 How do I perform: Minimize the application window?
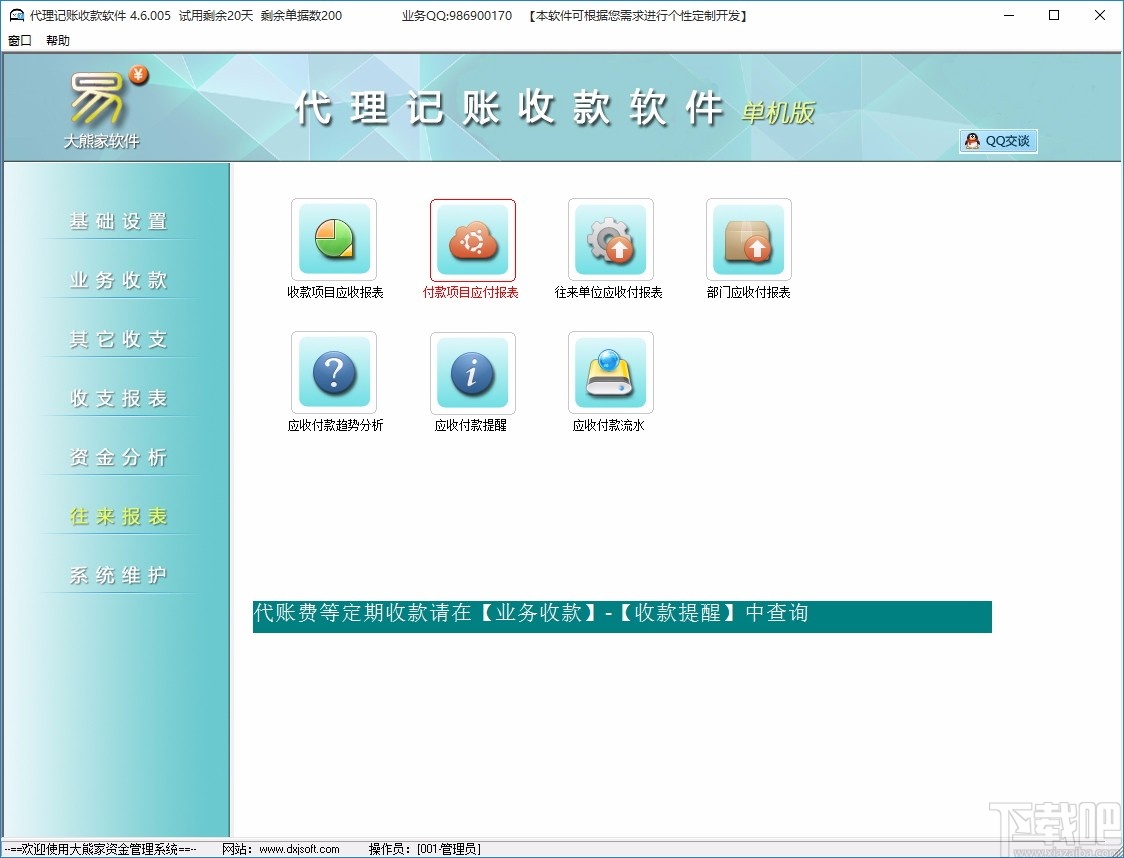(x=1009, y=15)
